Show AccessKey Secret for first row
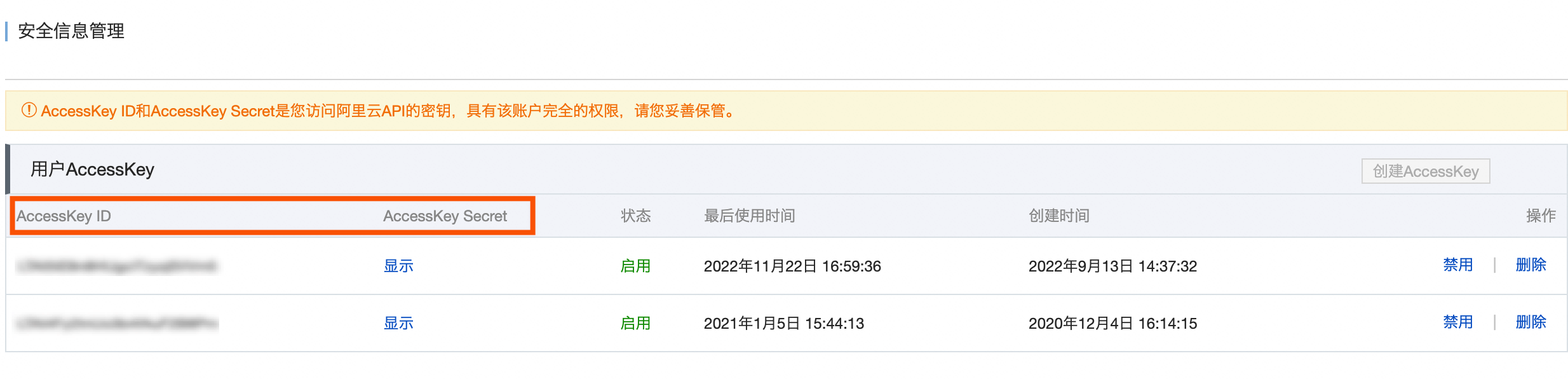 pos(398,266)
